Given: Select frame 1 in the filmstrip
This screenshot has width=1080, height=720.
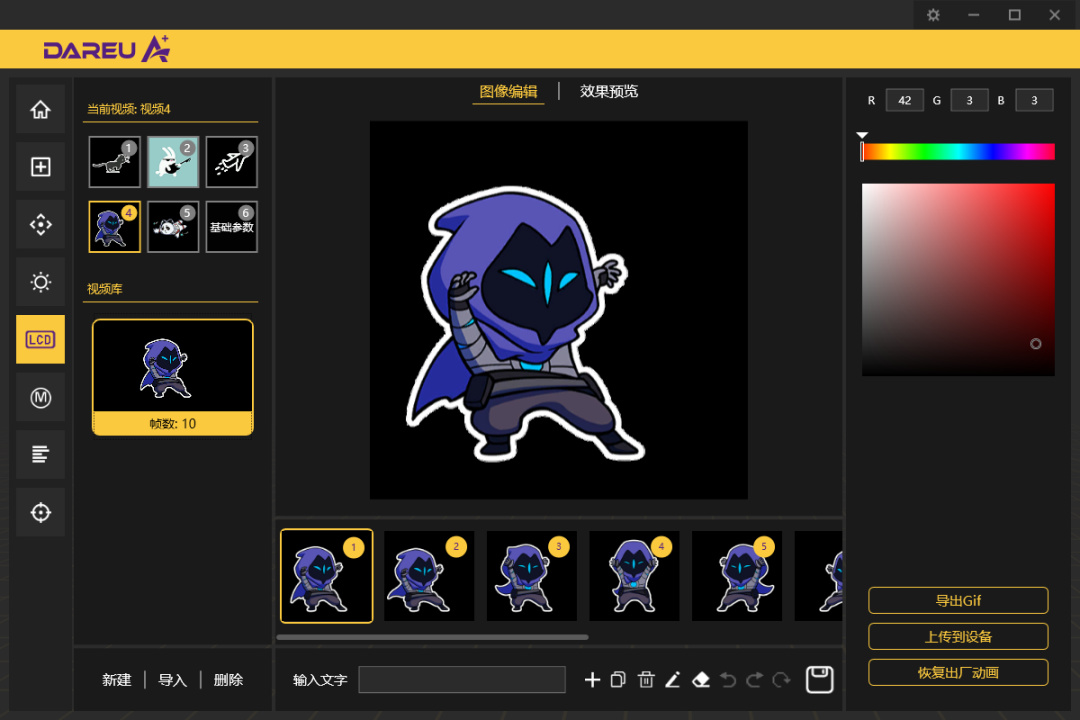Looking at the screenshot, I should (x=326, y=576).
